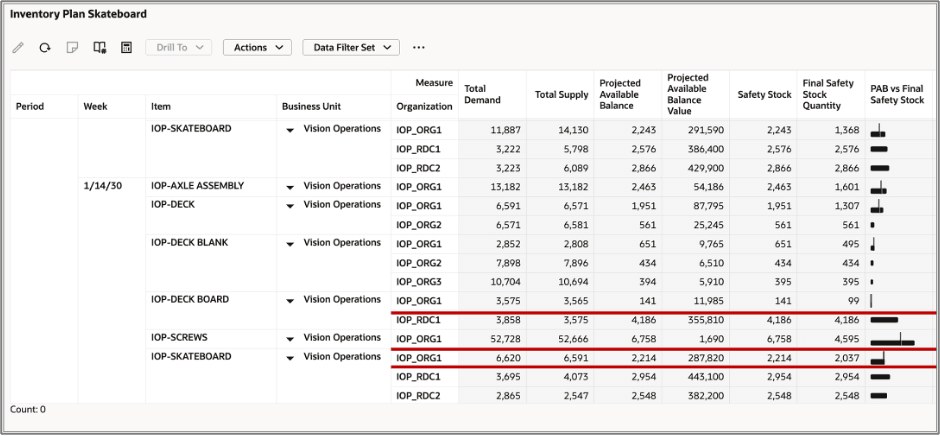The width and height of the screenshot is (940, 436).
Task: Click the open book icon in toolbar
Action: pos(100,47)
